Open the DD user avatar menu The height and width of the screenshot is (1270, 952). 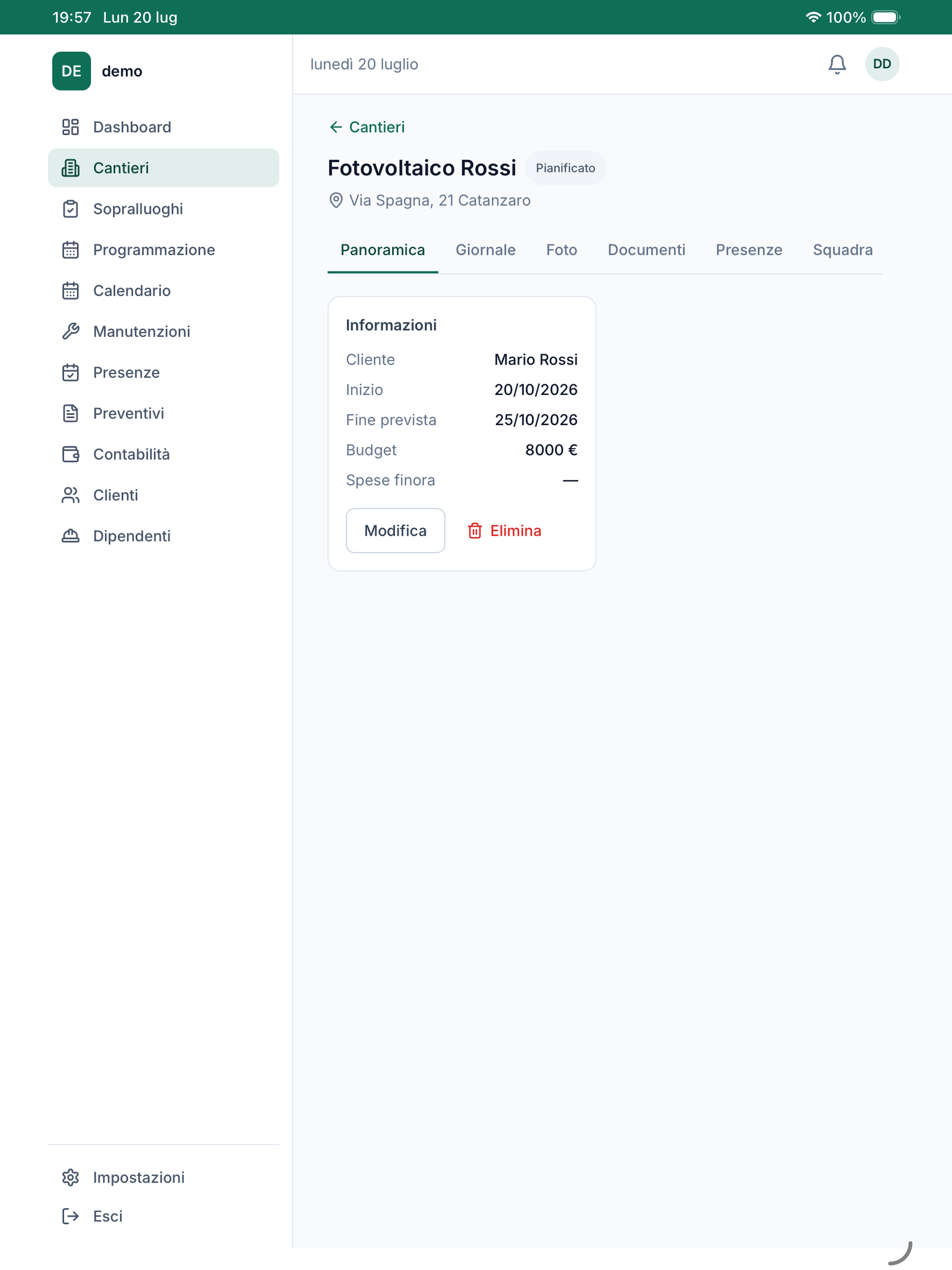tap(882, 64)
